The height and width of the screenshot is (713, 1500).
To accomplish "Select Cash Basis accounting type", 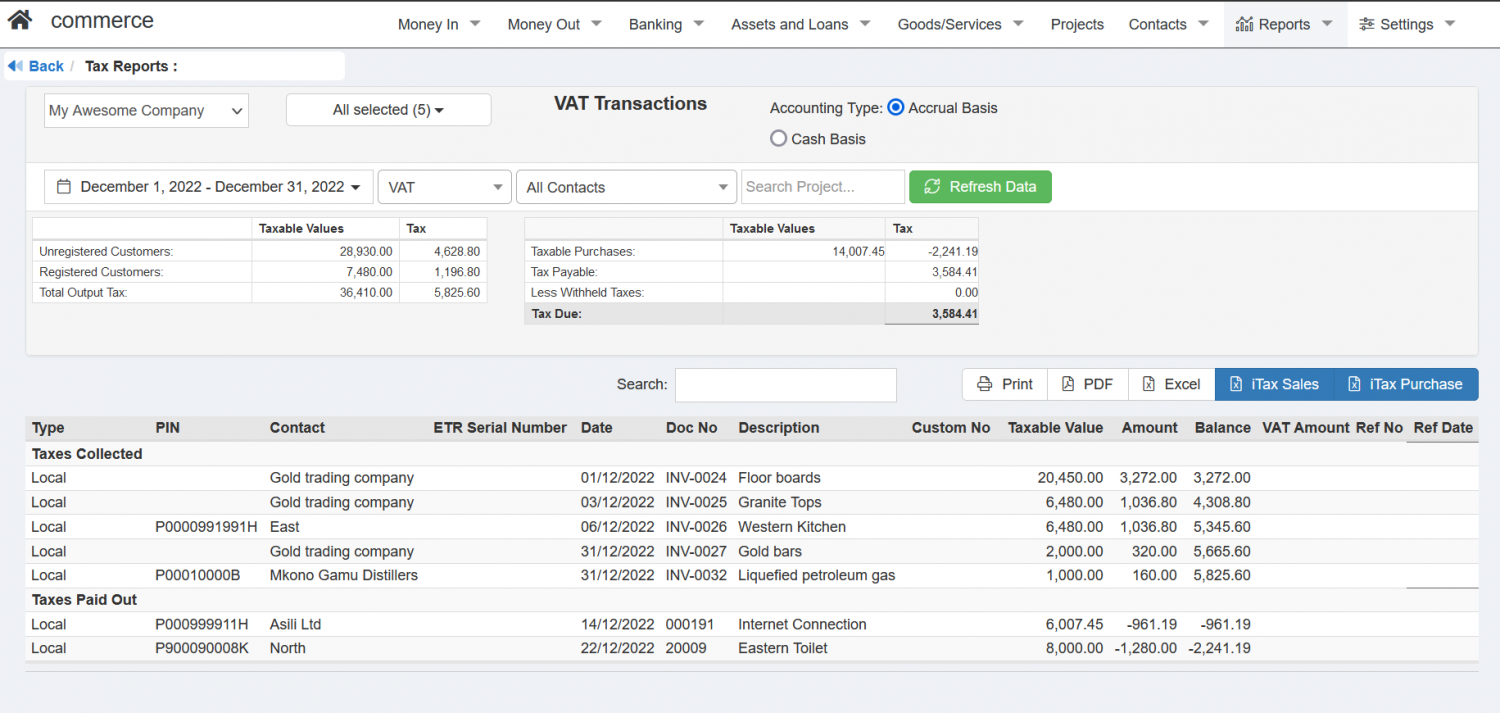I will pos(778,139).
